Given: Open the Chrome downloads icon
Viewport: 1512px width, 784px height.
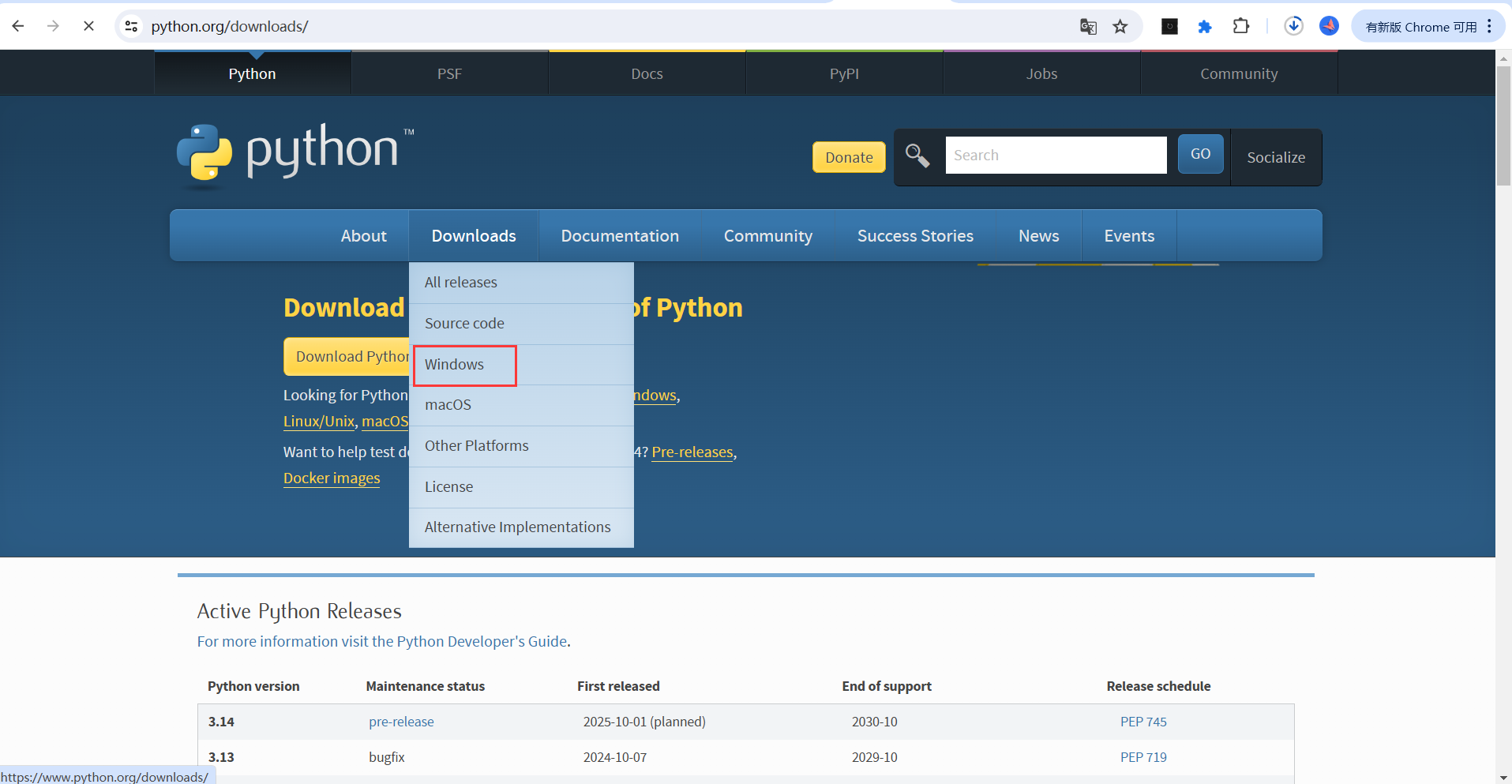Looking at the screenshot, I should pyautogui.click(x=1293, y=26).
